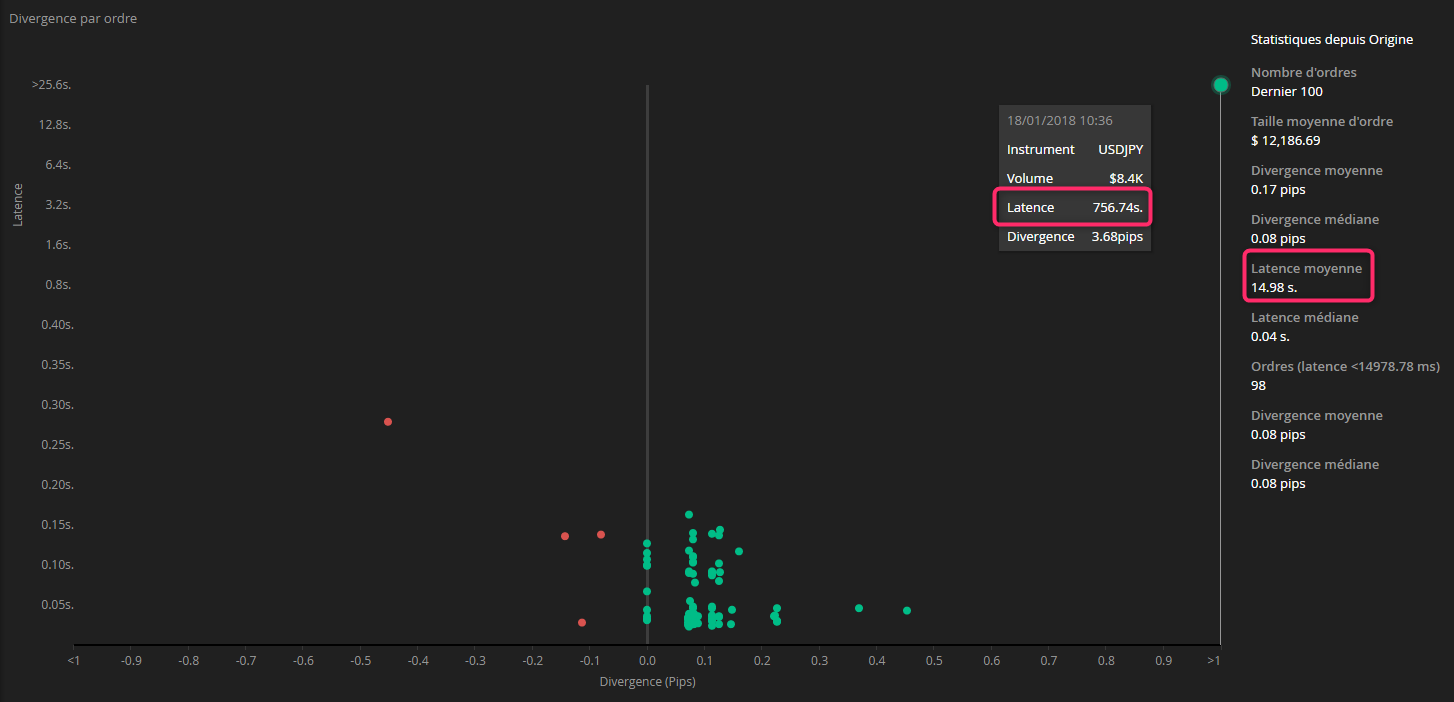Click the 'Divergence (Pips)' x-axis title
Screen dimensions: 1454x702
click(647, 682)
